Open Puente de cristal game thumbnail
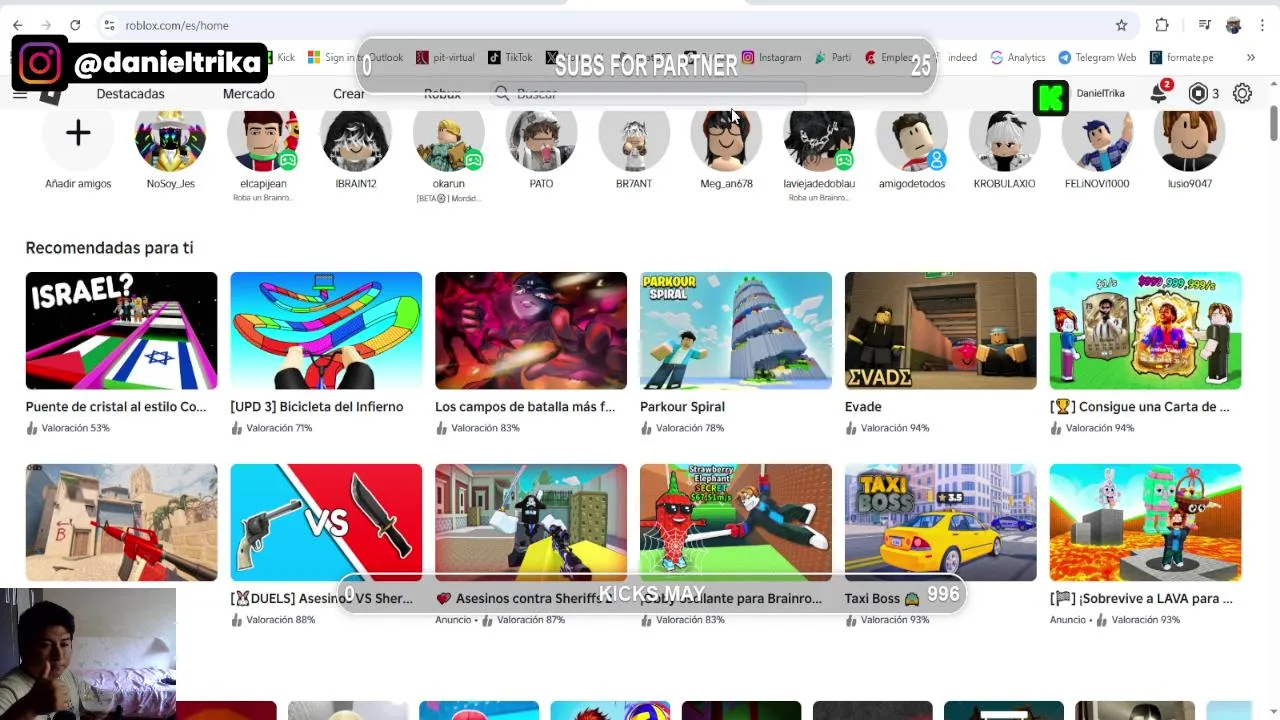This screenshot has height=720, width=1280. (121, 330)
